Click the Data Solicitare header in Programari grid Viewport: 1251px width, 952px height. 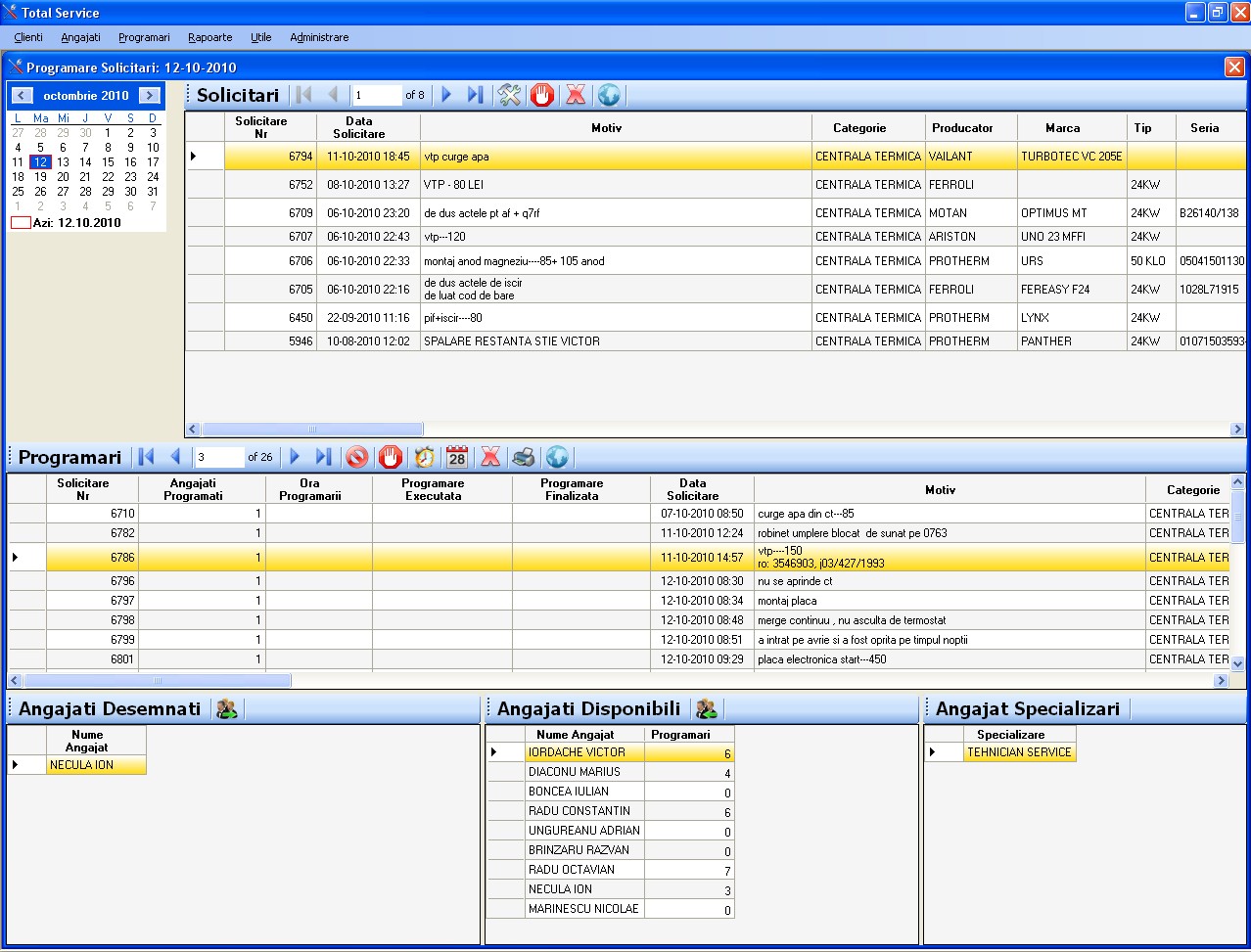(x=702, y=490)
